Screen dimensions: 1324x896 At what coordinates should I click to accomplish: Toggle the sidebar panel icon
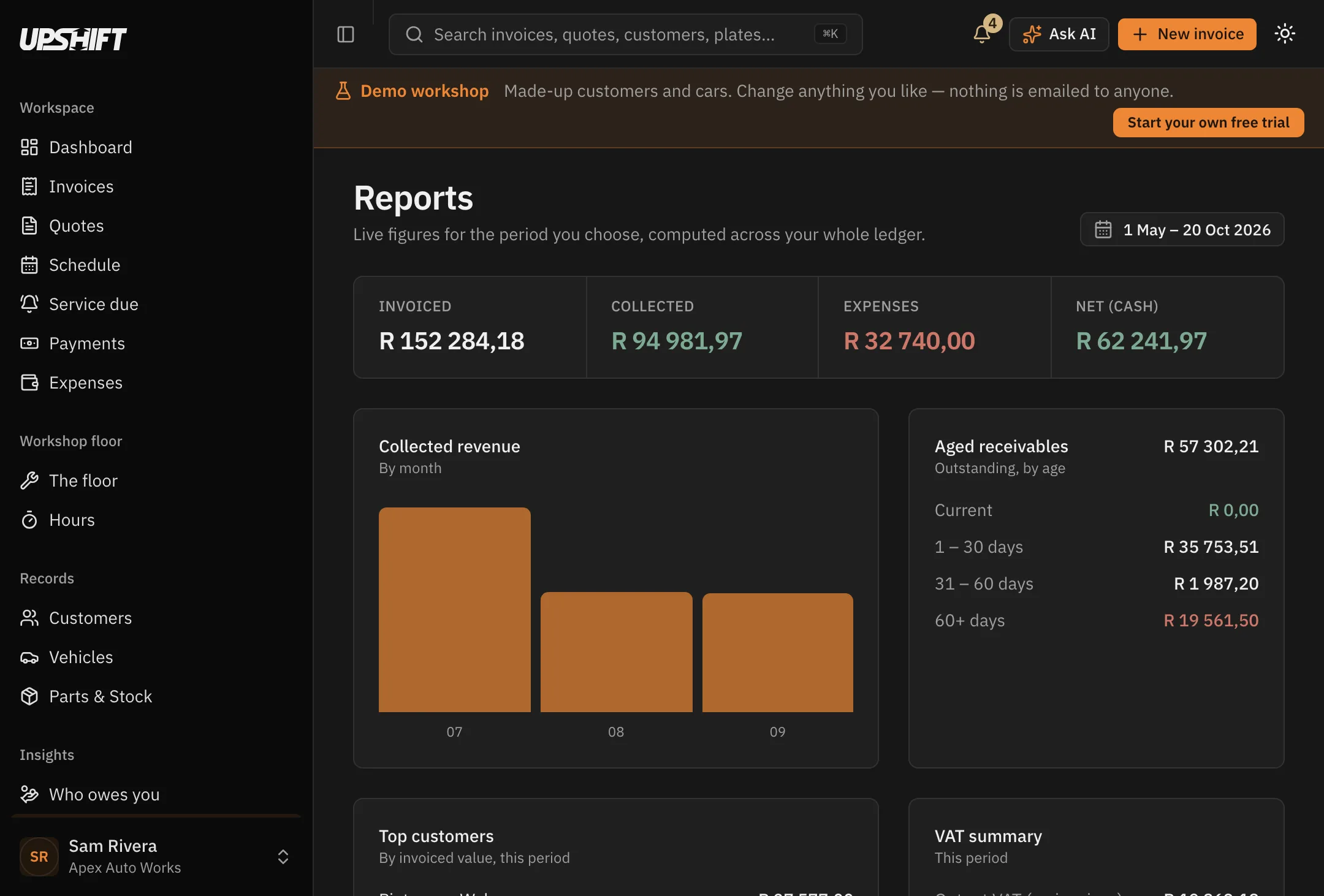tap(346, 34)
